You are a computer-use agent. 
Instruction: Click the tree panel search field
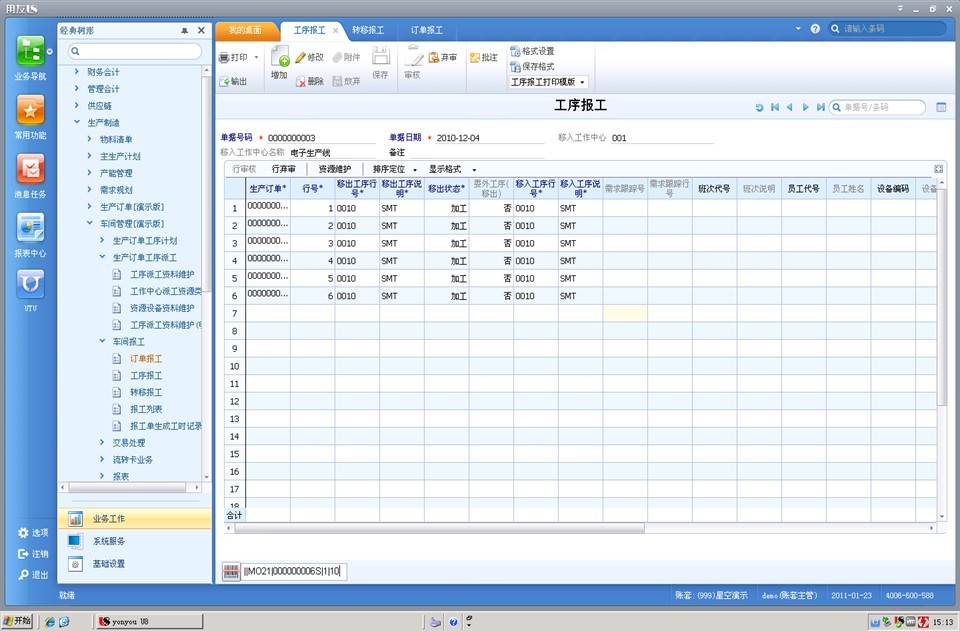pyautogui.click(x=135, y=51)
